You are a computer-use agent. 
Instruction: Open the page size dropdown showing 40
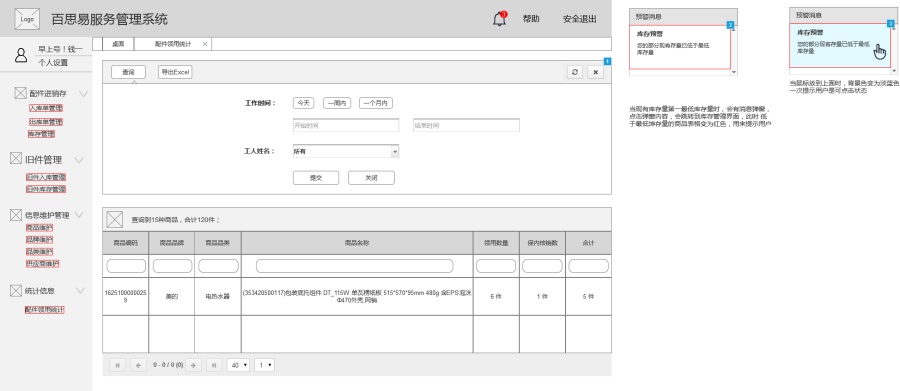click(x=238, y=365)
